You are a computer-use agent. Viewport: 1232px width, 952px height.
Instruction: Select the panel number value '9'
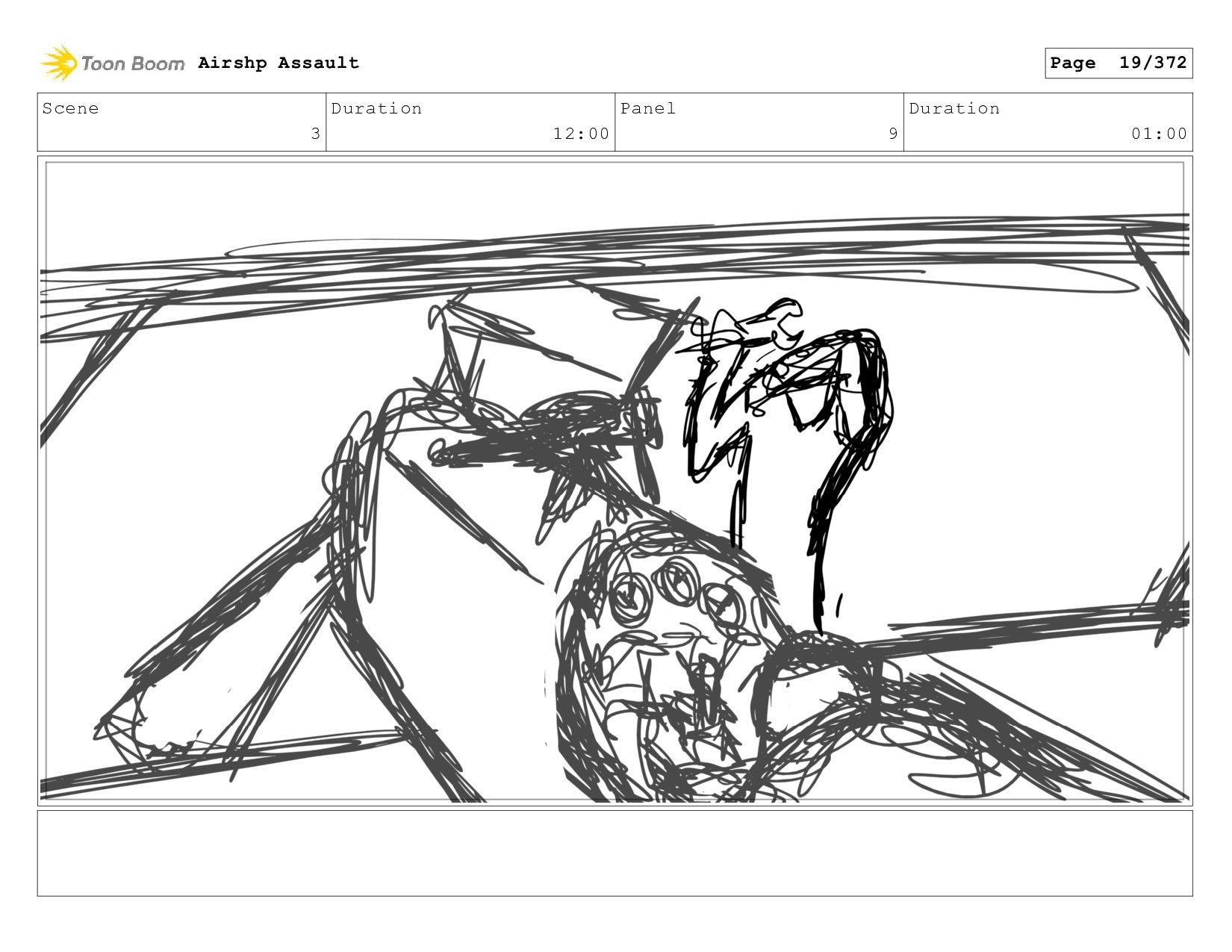[x=893, y=134]
